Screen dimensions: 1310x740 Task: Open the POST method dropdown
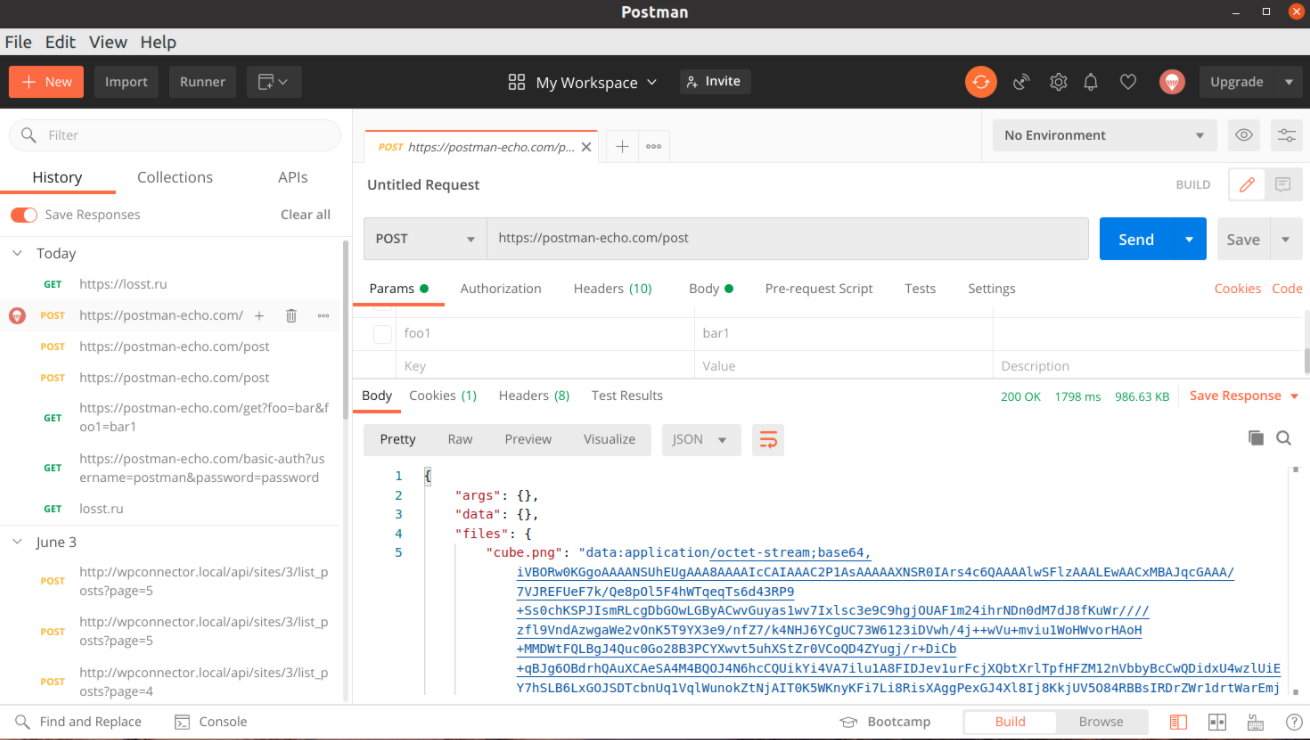(425, 239)
